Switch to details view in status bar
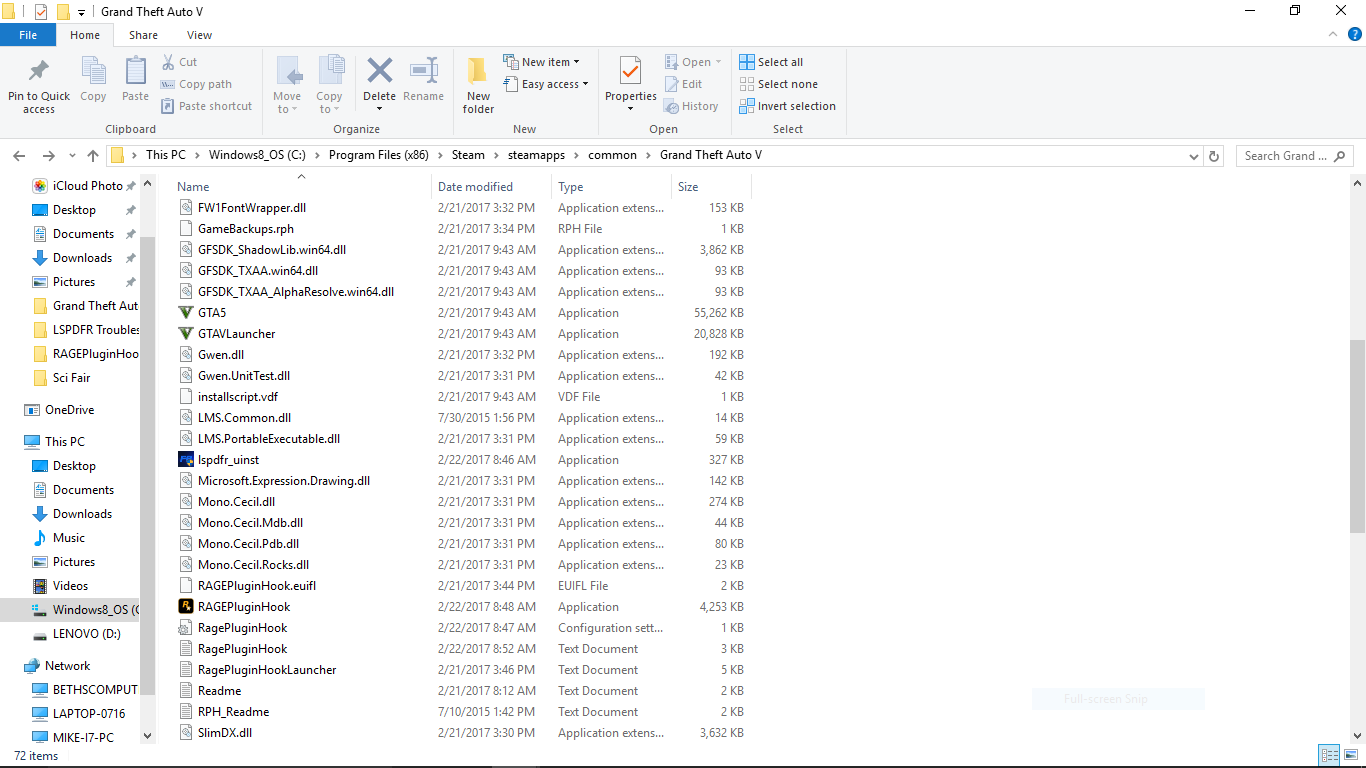This screenshot has height=768, width=1366. tap(1329, 756)
